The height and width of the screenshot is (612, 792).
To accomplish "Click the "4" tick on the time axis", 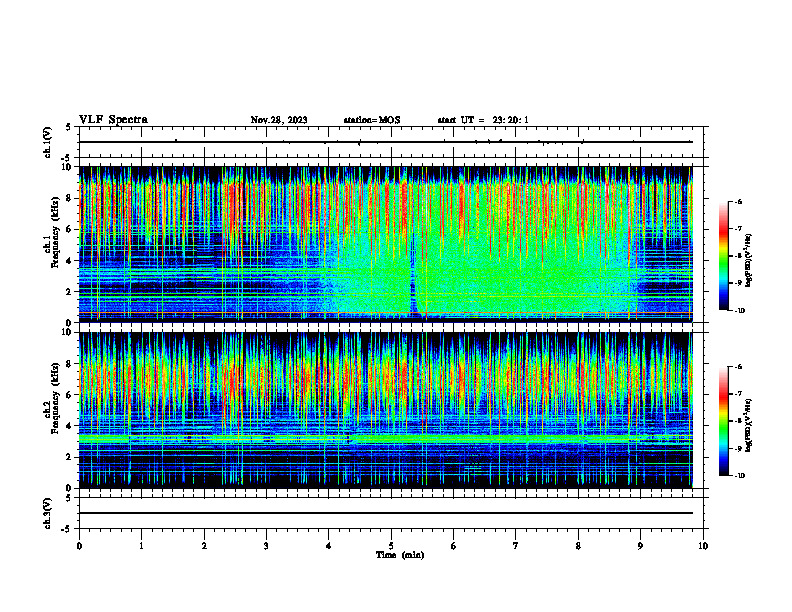I will click(x=329, y=546).
